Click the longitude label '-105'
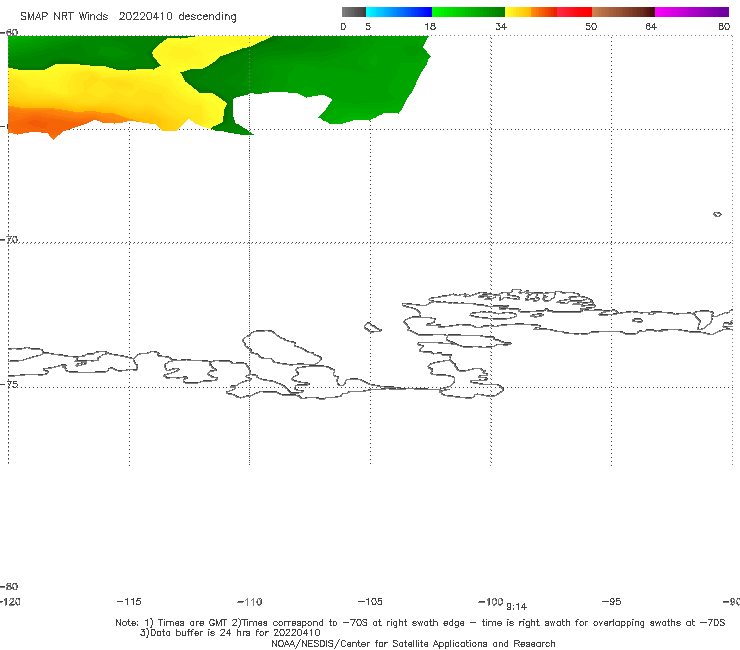Viewport: 740px width, 650px height. pos(370,601)
